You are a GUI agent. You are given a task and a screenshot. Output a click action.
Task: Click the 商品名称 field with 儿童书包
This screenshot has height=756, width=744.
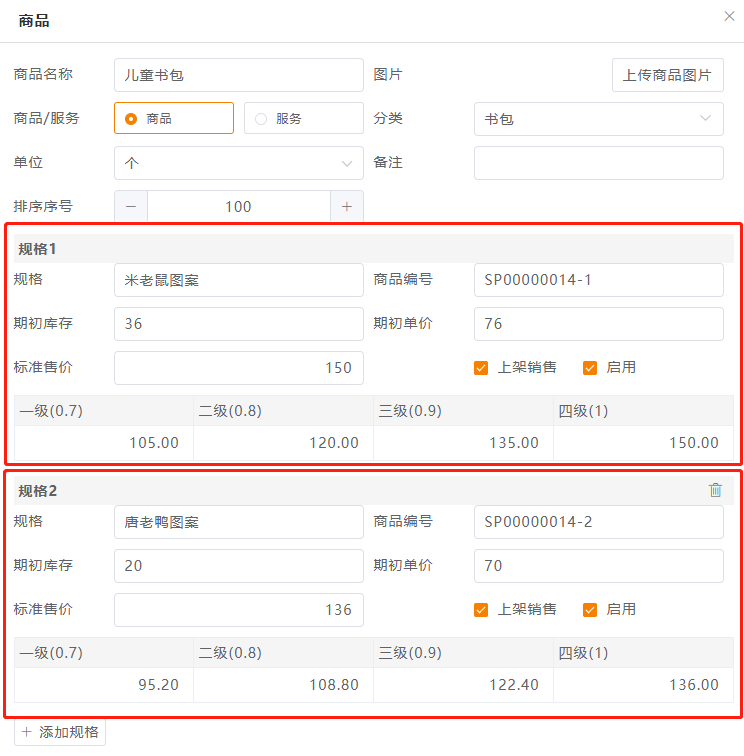[238, 75]
